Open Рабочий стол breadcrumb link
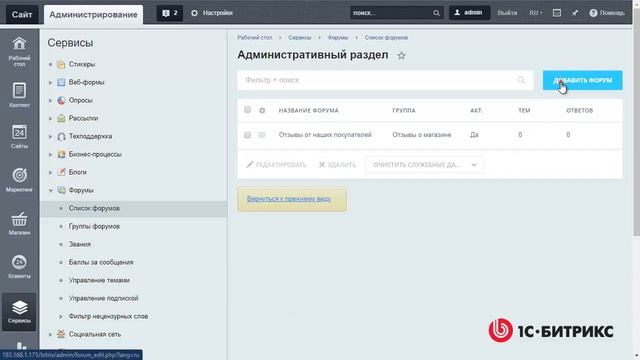This screenshot has width=640, height=360. tap(255, 38)
